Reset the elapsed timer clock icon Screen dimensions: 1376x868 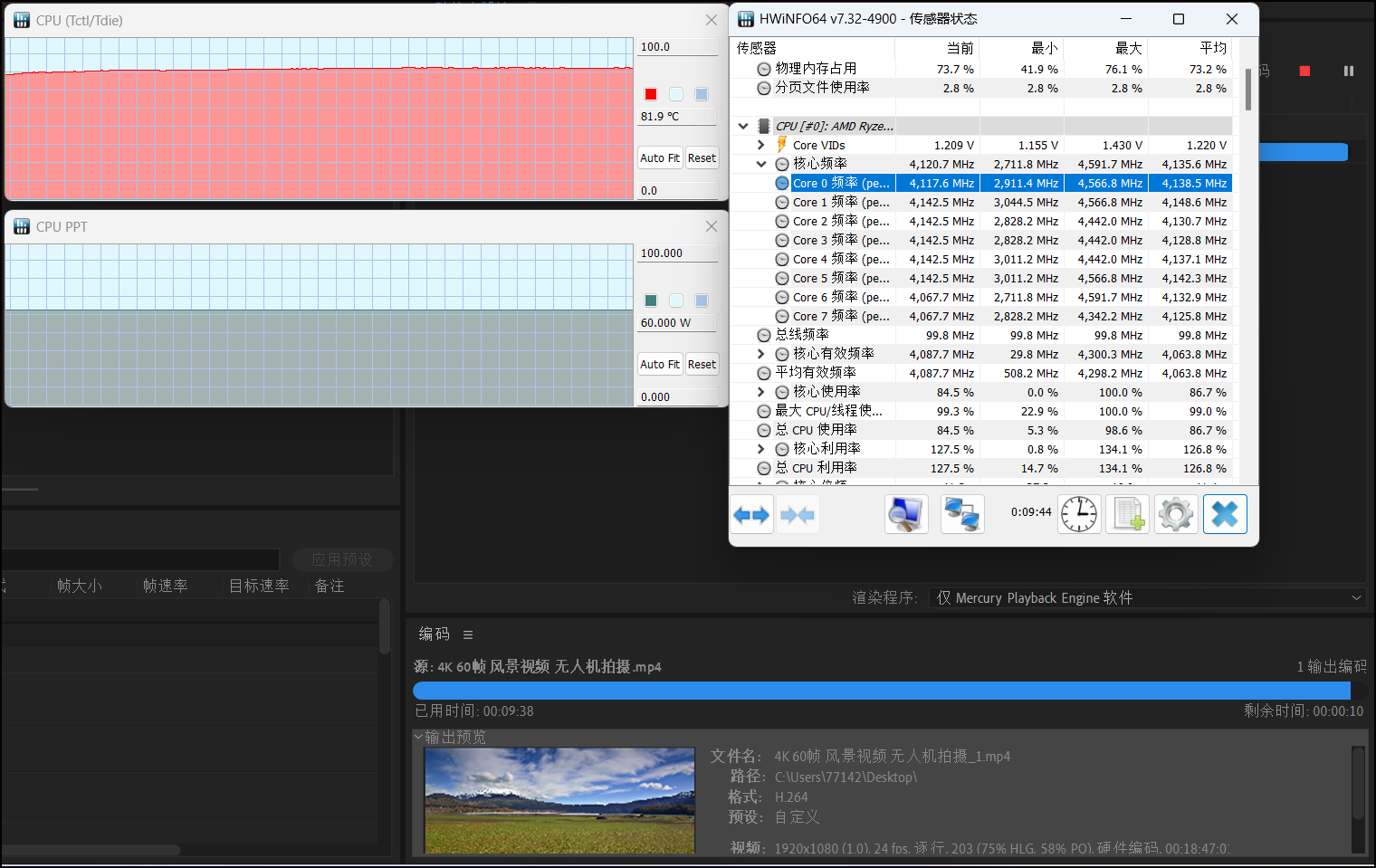(1079, 515)
